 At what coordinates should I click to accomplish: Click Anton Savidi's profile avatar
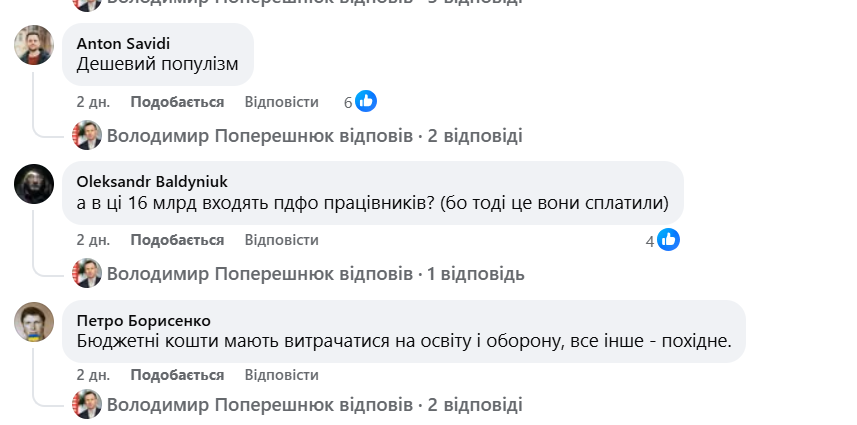pyautogui.click(x=34, y=45)
